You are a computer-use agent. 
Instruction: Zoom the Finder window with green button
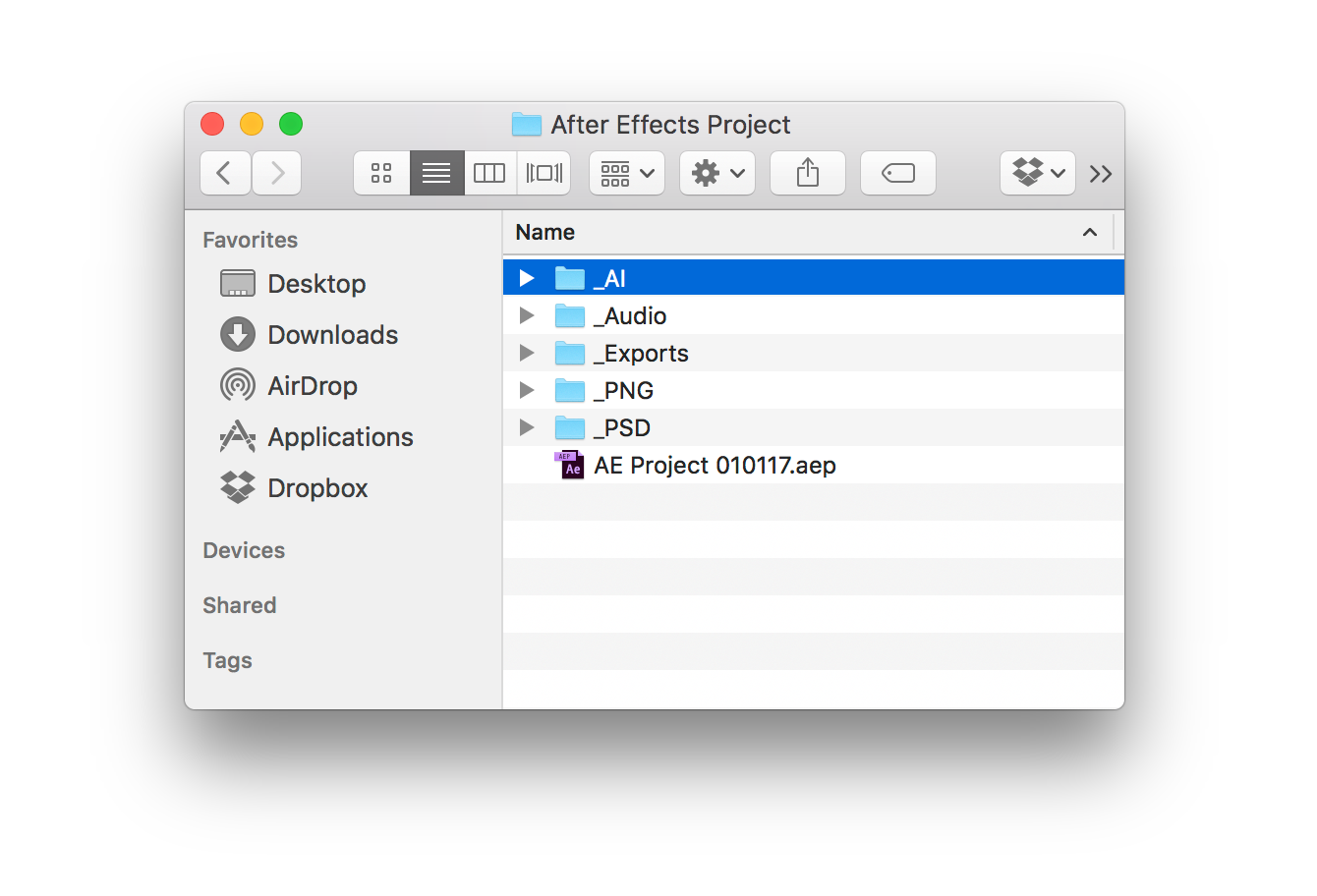tap(291, 125)
